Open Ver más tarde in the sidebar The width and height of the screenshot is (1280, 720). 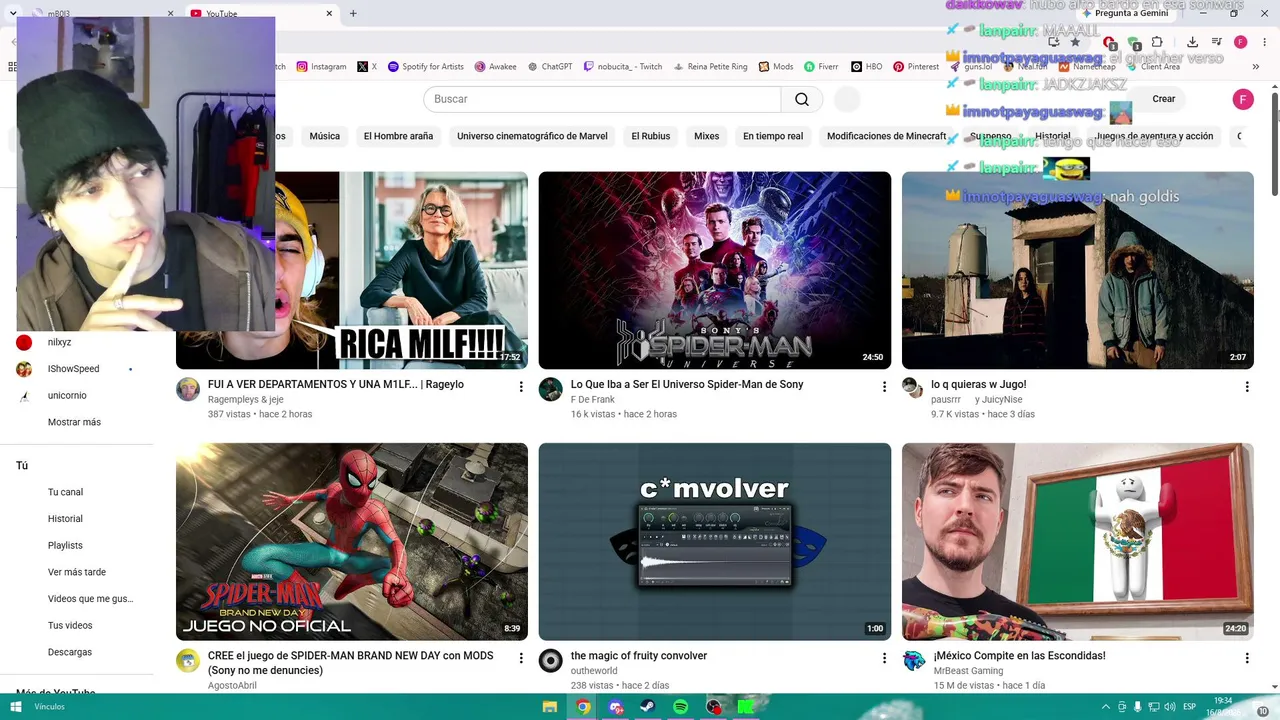pyautogui.click(x=76, y=572)
